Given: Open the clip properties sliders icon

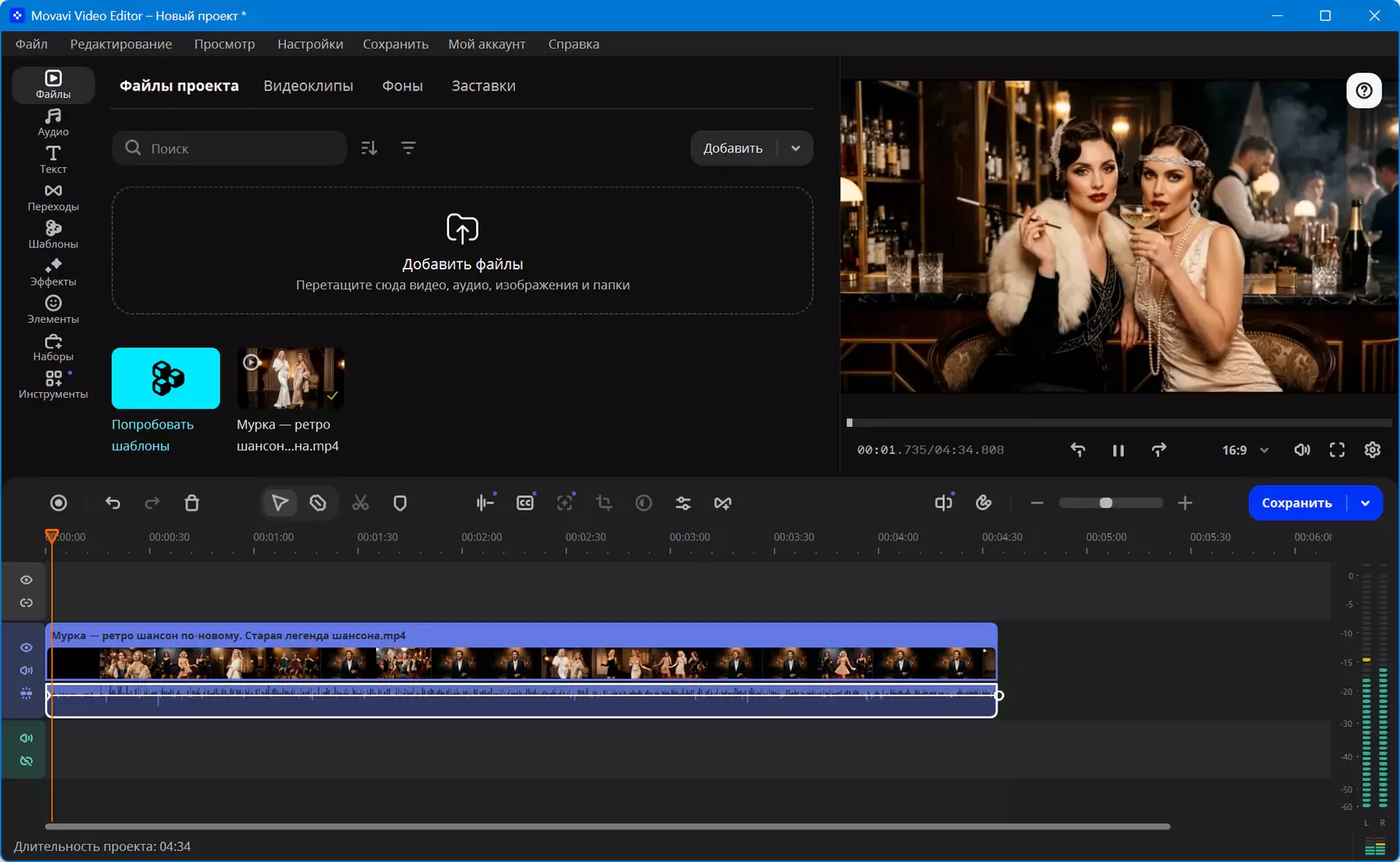Looking at the screenshot, I should 683,503.
